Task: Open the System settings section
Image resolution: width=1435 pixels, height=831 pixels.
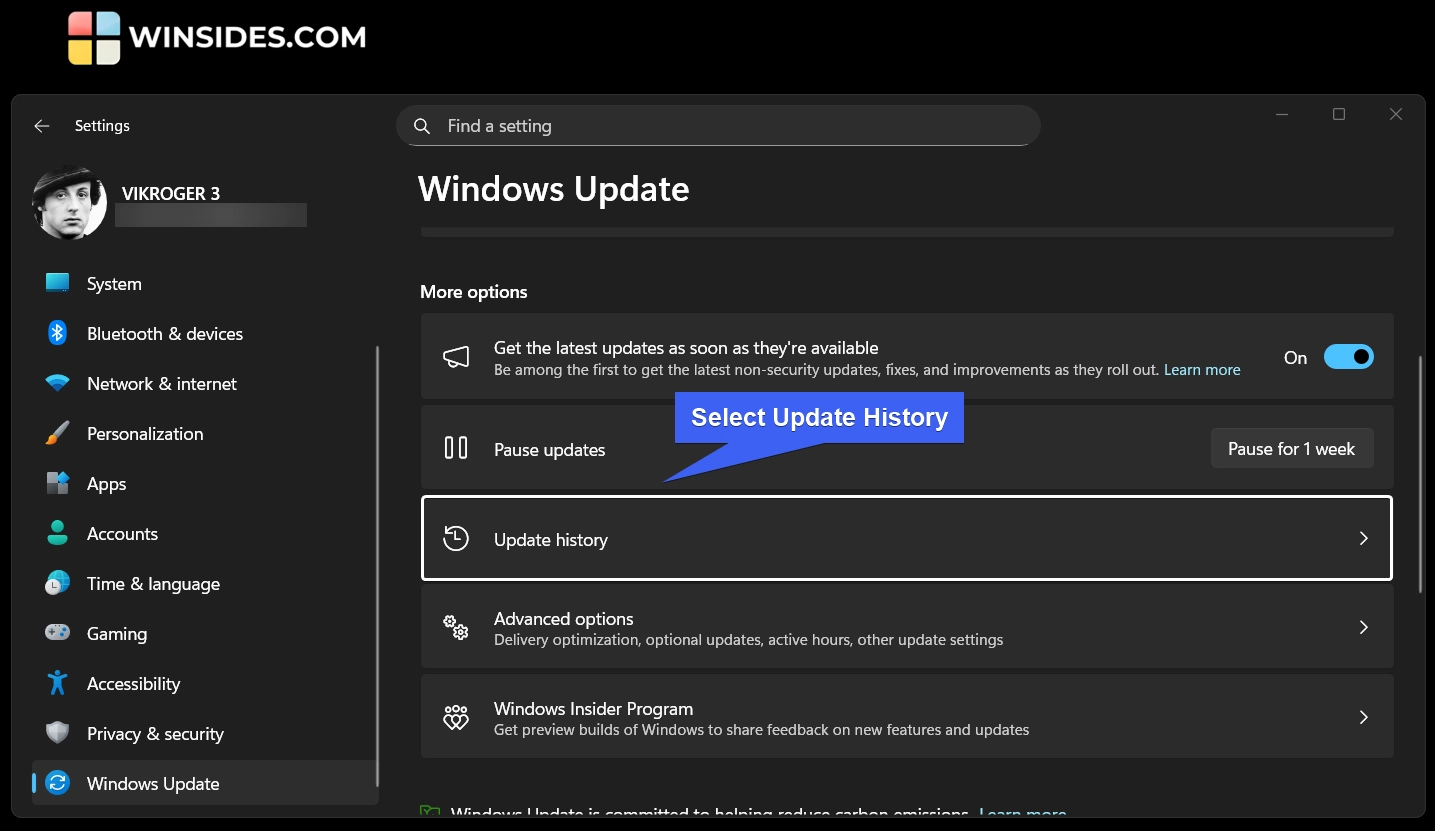Action: pos(113,283)
